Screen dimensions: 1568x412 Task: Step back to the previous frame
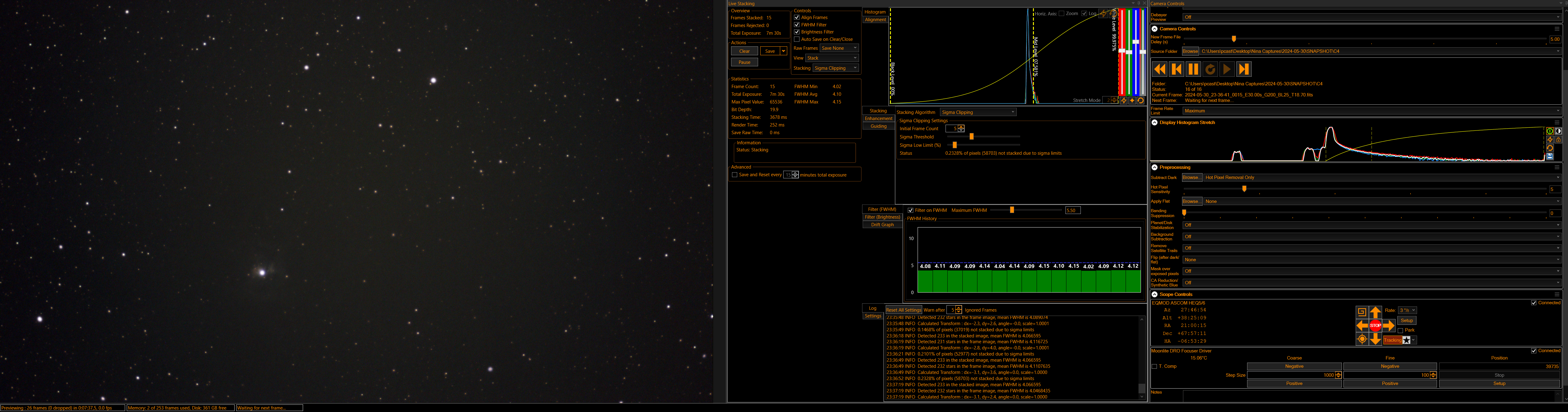click(x=1177, y=69)
